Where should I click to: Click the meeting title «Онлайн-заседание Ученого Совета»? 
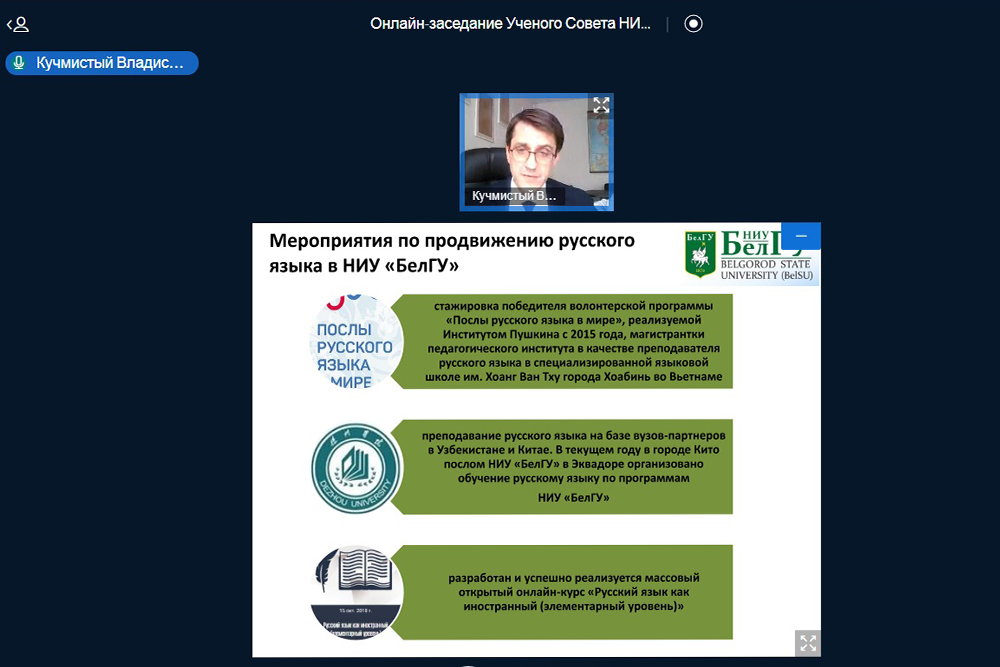point(510,24)
